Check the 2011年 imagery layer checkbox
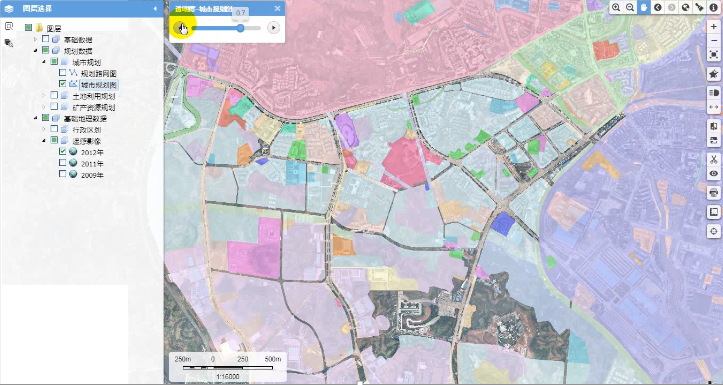 pyautogui.click(x=63, y=163)
